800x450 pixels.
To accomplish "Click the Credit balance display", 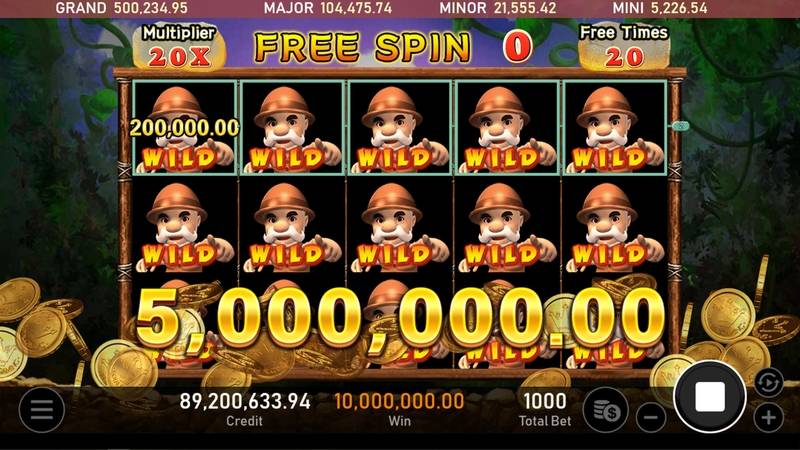I will pos(245,409).
